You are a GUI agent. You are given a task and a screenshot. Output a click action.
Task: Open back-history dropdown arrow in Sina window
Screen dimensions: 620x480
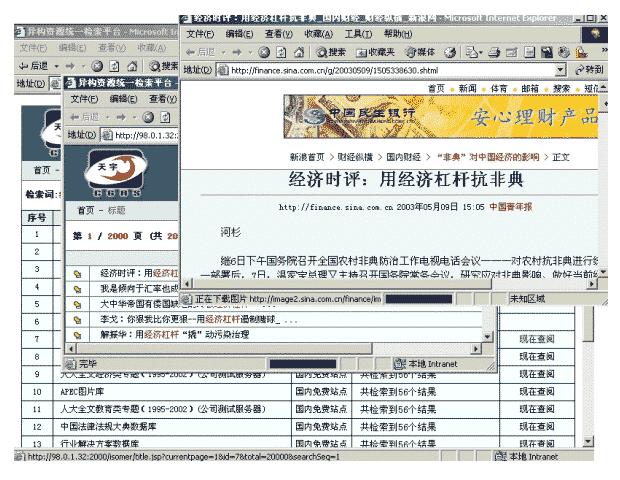click(x=223, y=52)
